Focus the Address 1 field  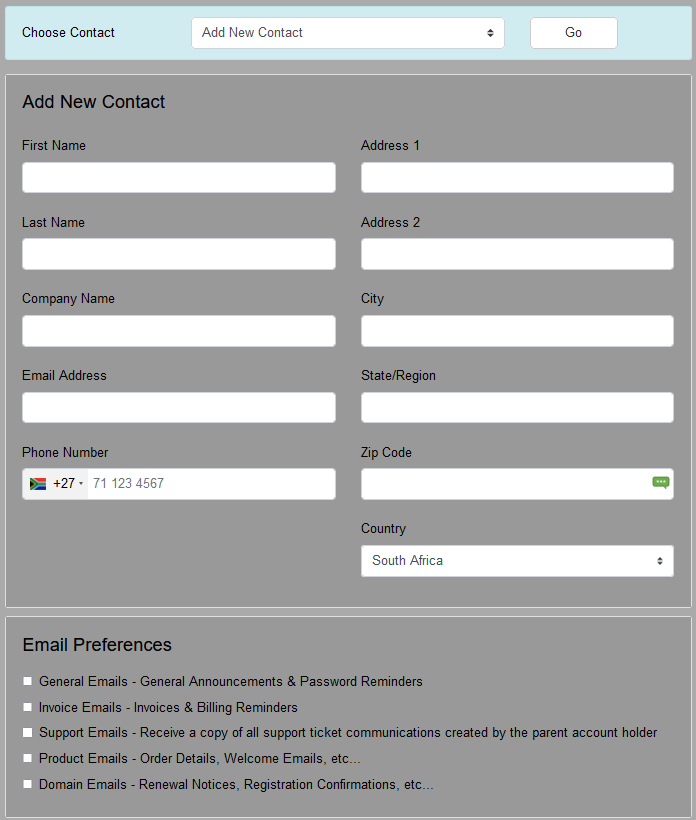pos(517,177)
